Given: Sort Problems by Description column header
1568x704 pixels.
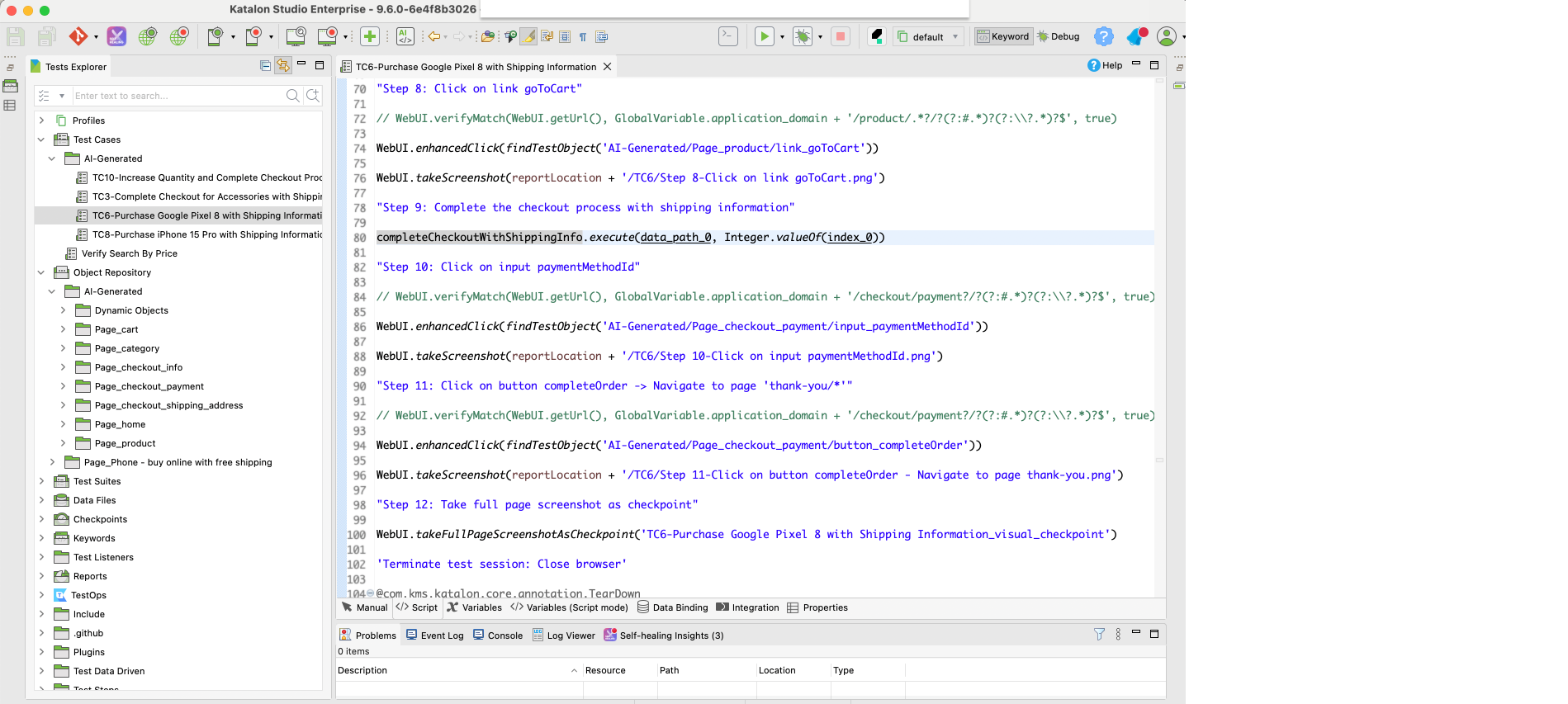Looking at the screenshot, I should tap(458, 670).
